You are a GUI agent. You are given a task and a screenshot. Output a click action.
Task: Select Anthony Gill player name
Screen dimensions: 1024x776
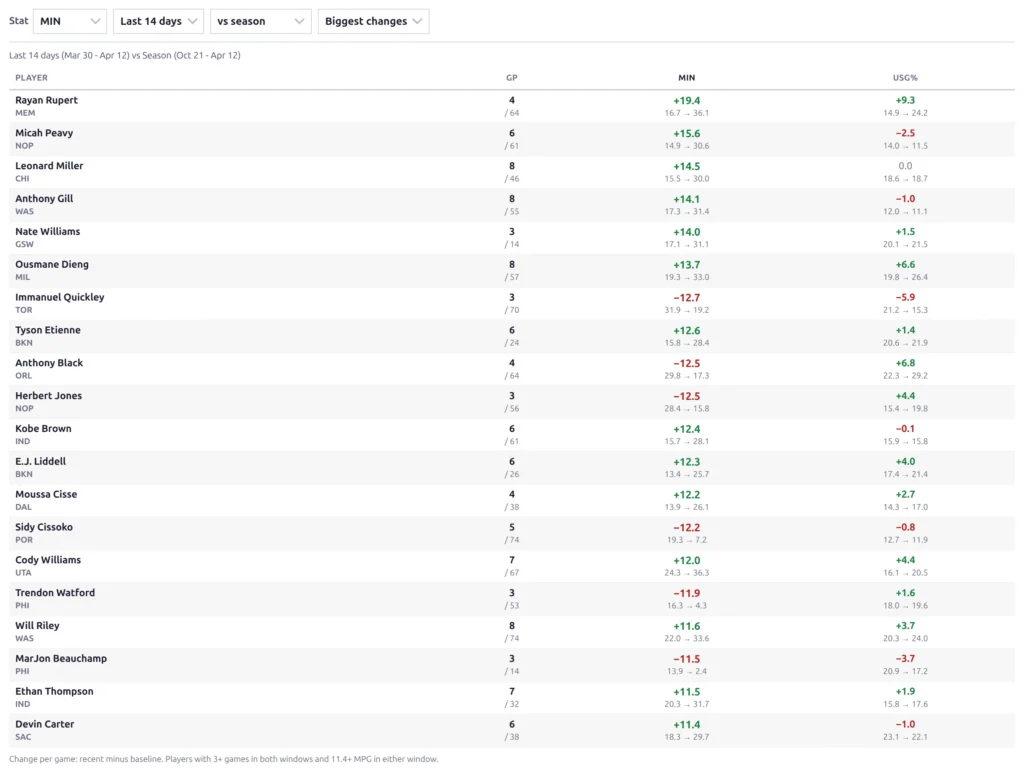[x=44, y=199]
